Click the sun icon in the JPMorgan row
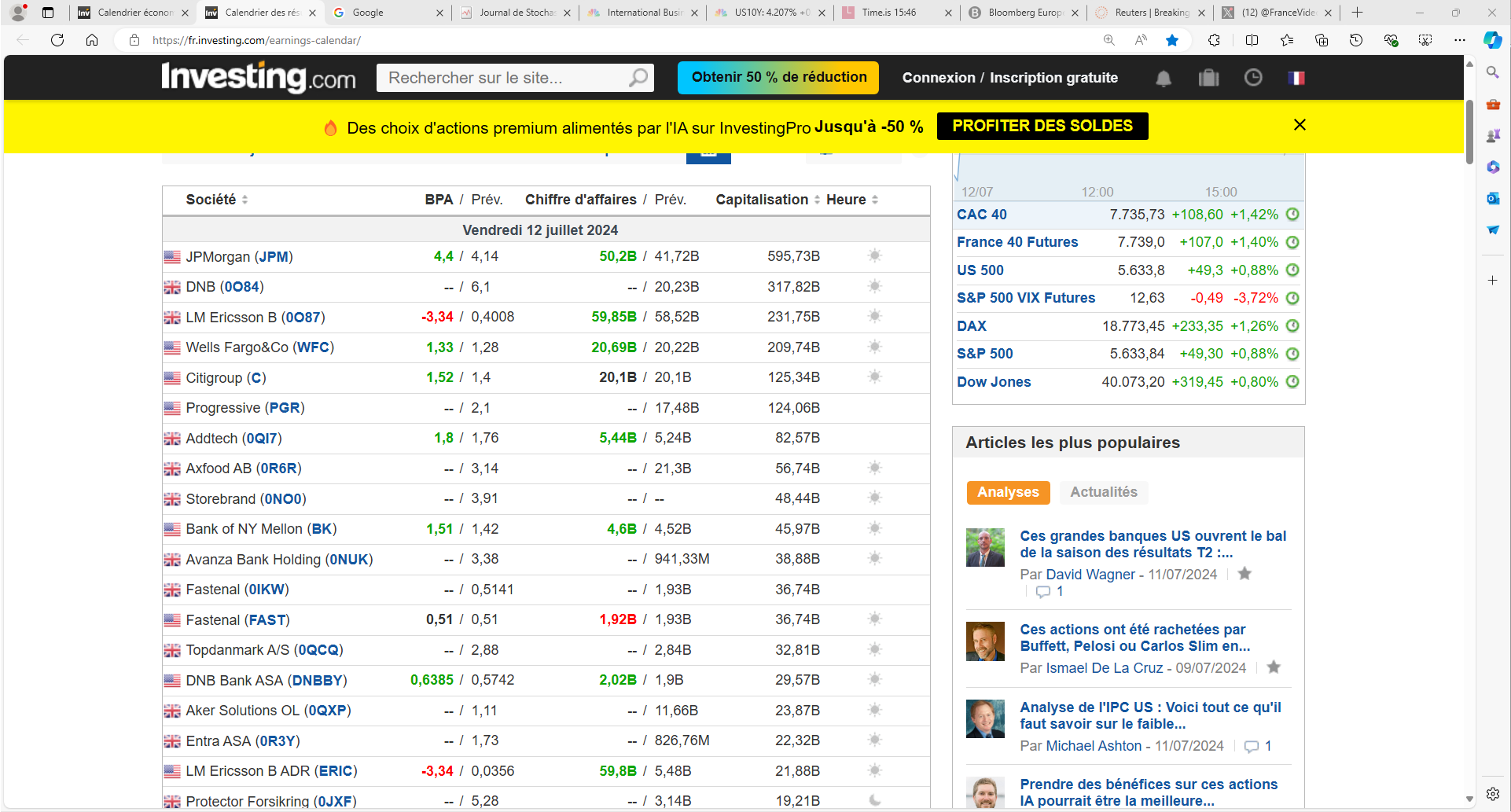1511x812 pixels. click(x=874, y=255)
